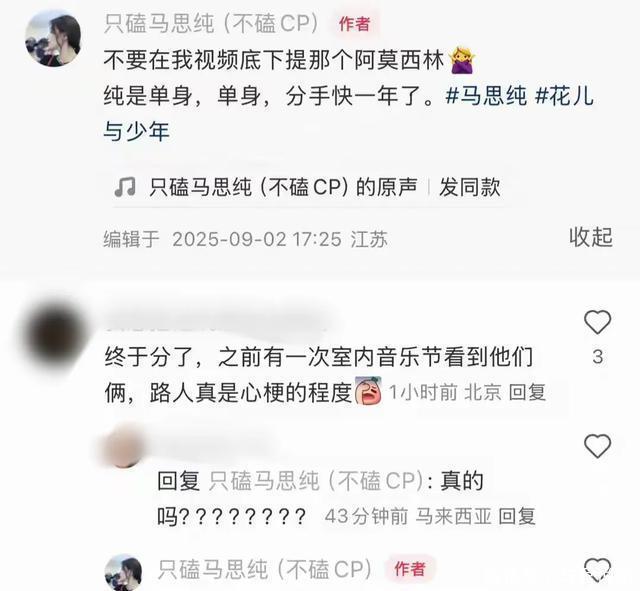Image resolution: width=640 pixels, height=591 pixels.
Task: Collapse the post description with 收起
Action: pos(591,237)
